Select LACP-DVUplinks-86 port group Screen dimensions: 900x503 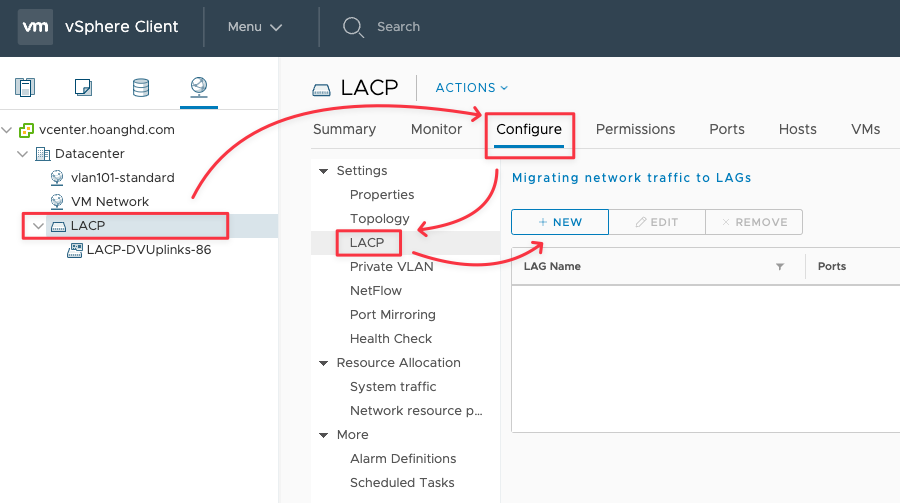click(x=149, y=250)
